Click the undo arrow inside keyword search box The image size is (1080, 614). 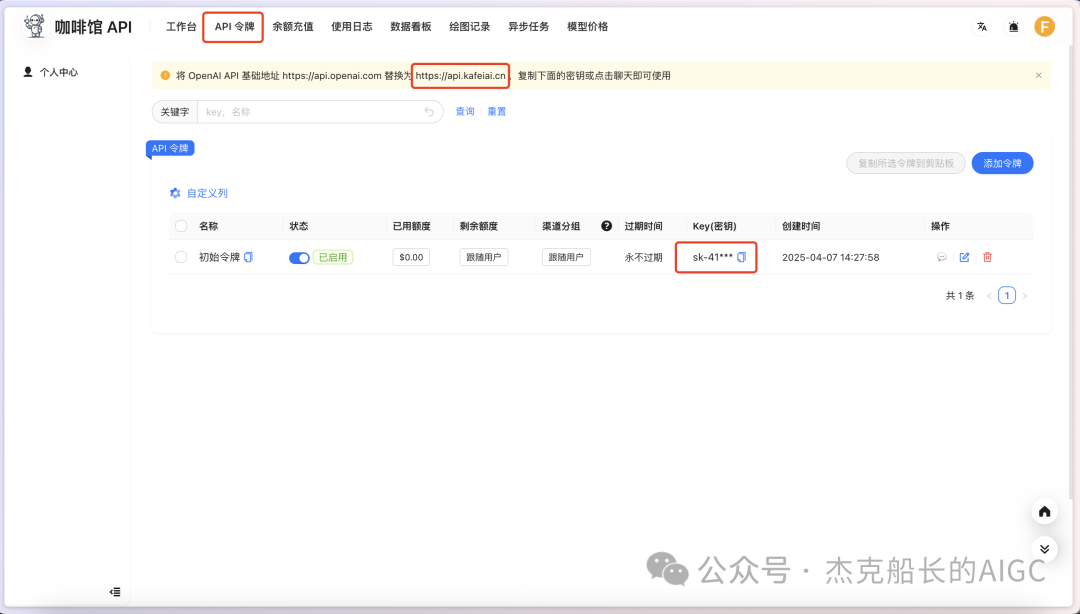coord(429,112)
